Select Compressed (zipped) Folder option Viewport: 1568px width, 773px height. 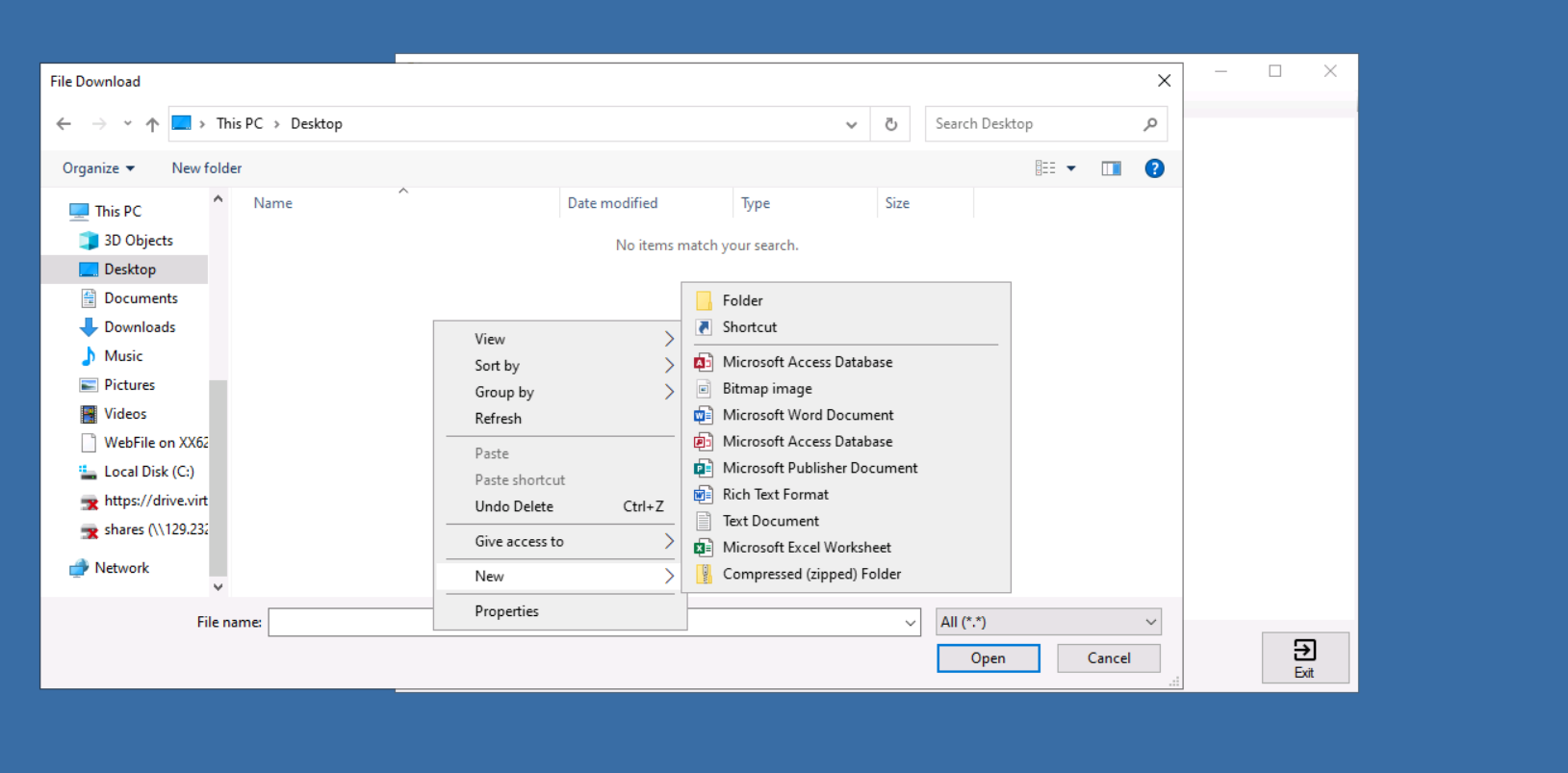click(x=811, y=574)
